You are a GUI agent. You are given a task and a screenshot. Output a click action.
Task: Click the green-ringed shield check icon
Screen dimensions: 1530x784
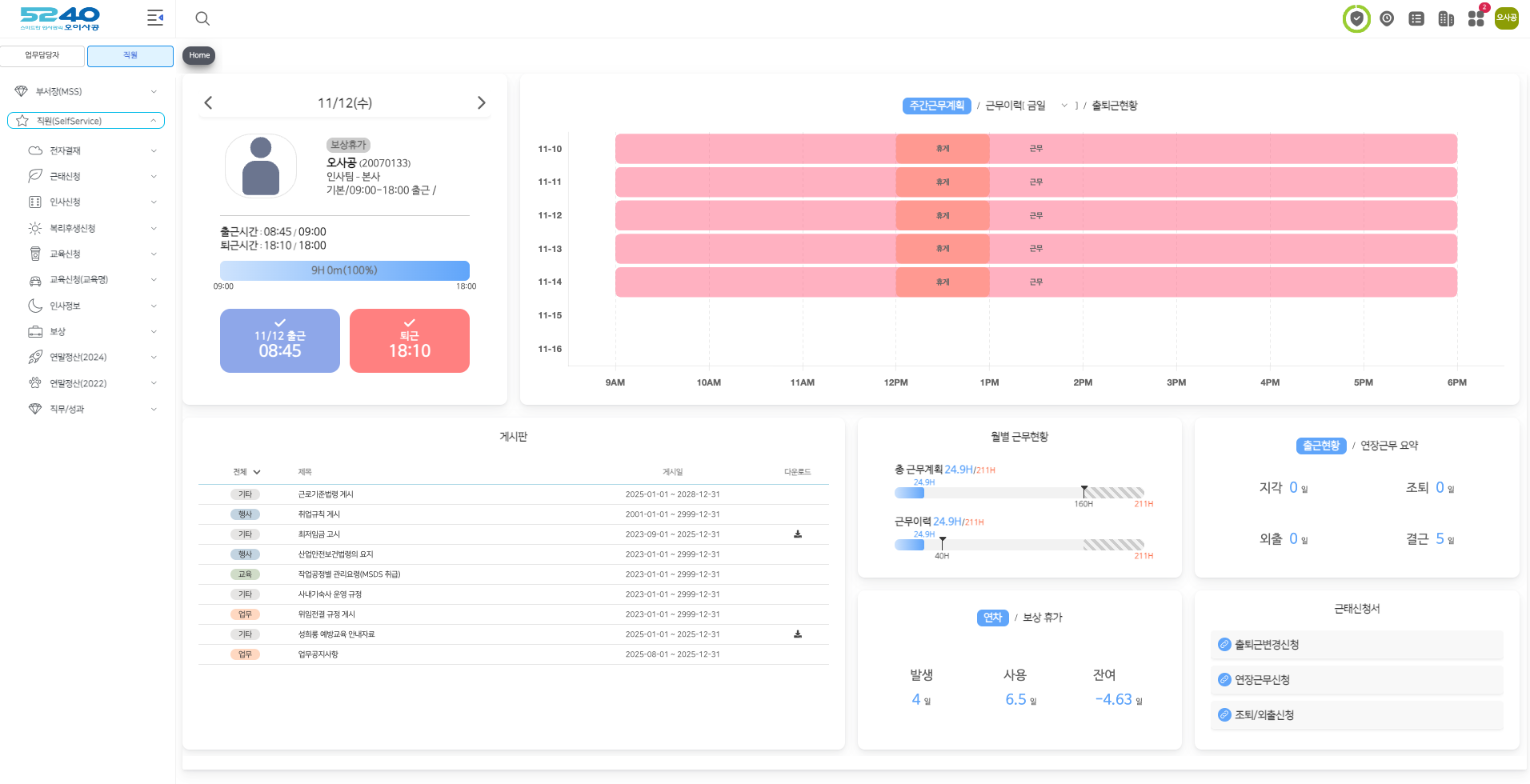[1356, 18]
